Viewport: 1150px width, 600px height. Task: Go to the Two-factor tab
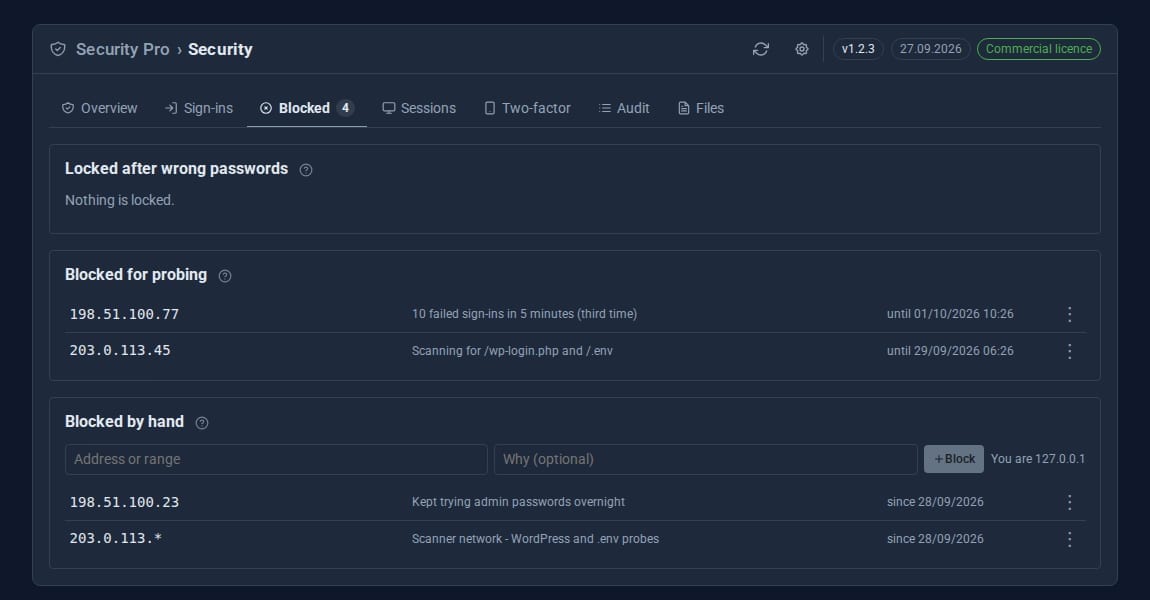point(527,109)
